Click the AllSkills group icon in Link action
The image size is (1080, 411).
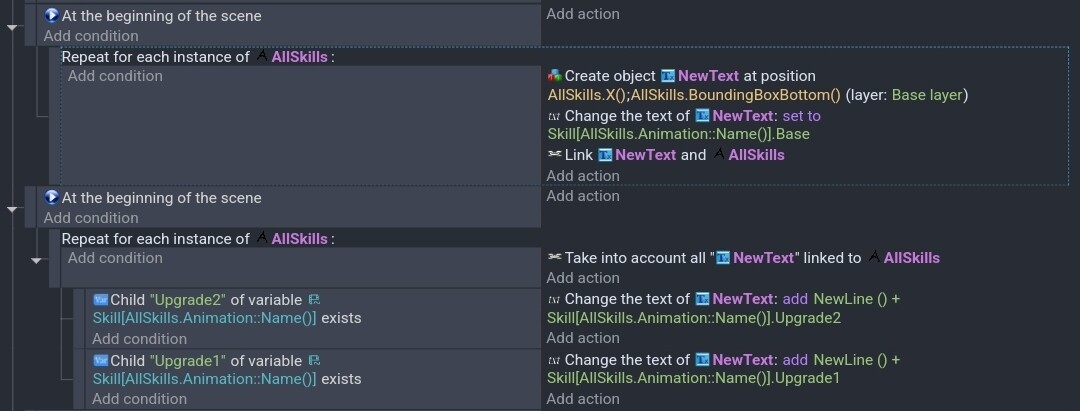pyautogui.click(x=718, y=155)
